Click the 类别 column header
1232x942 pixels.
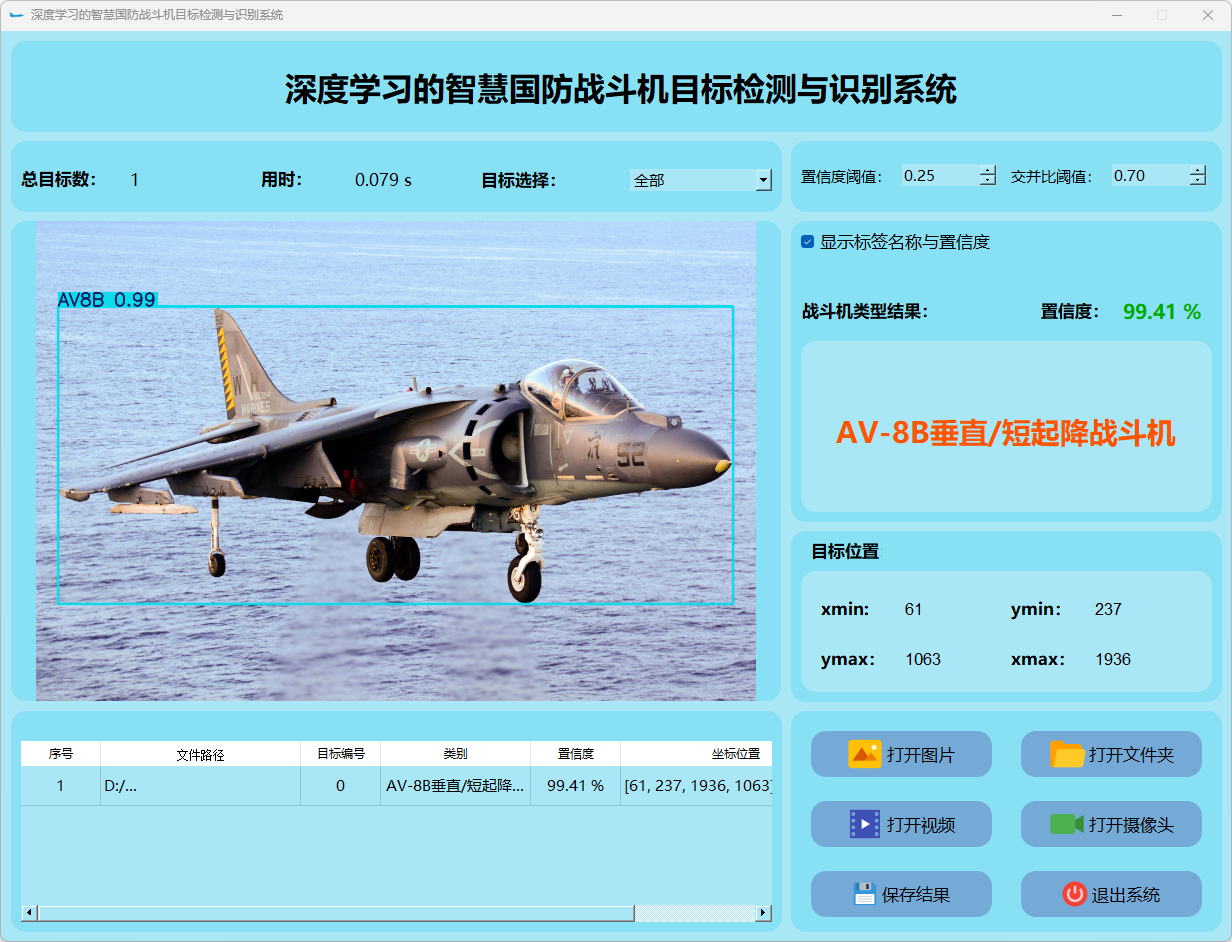455,754
